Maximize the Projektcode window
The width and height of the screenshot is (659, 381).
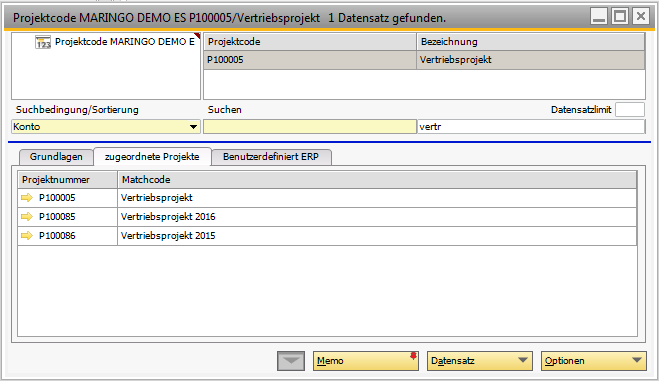click(x=619, y=17)
